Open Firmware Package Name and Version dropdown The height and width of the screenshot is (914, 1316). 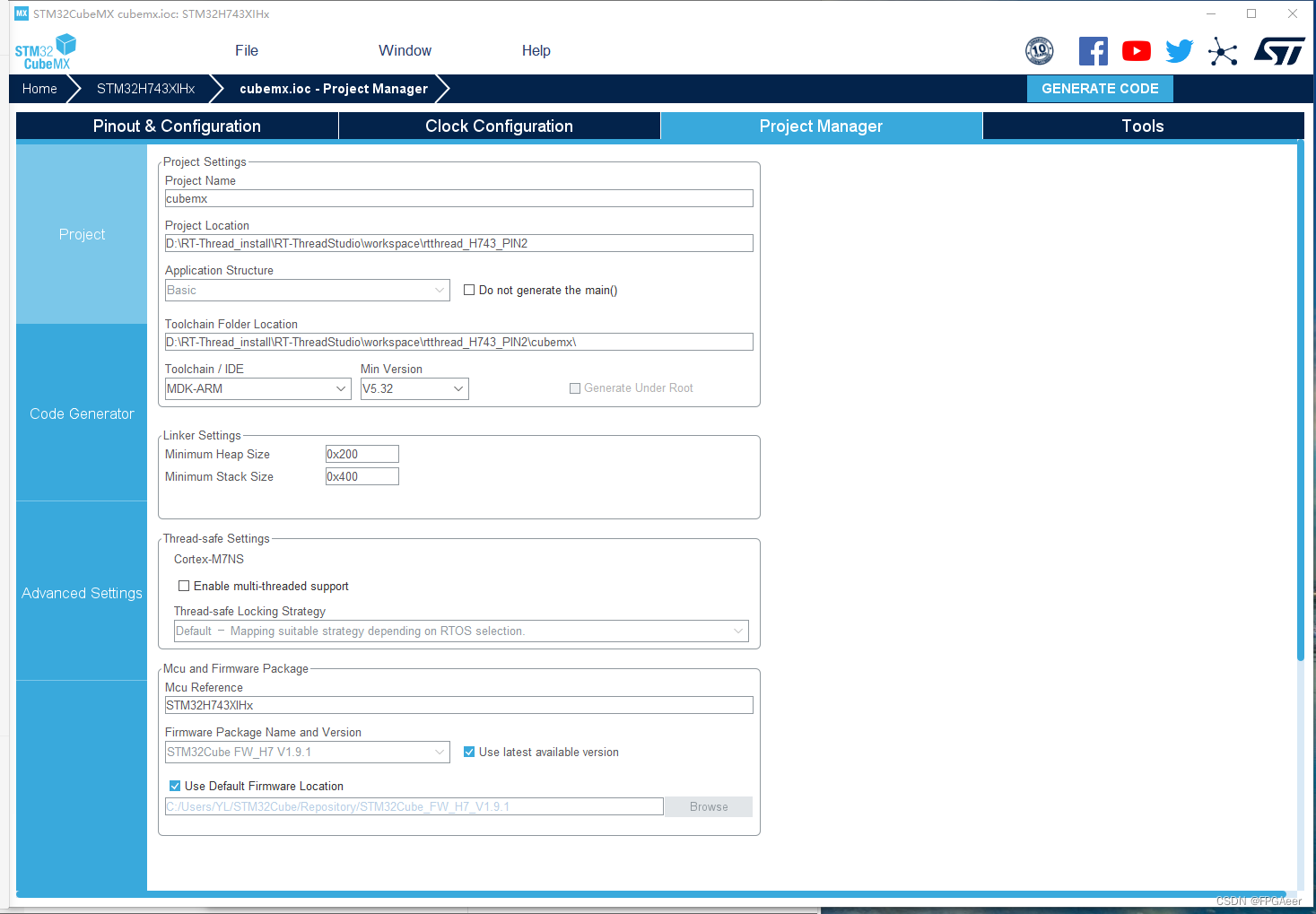tap(308, 752)
